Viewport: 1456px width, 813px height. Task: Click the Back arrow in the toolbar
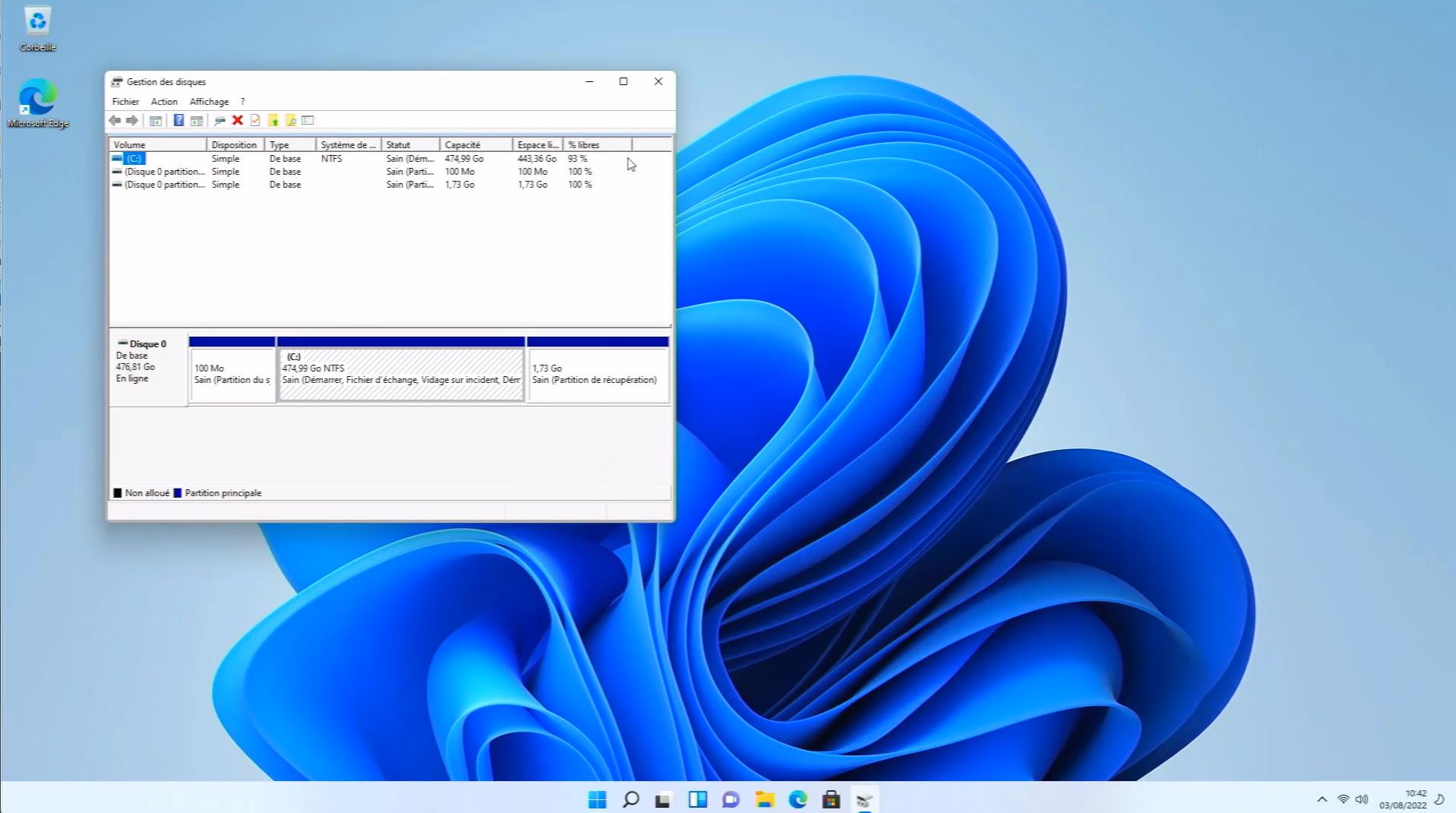click(x=115, y=120)
